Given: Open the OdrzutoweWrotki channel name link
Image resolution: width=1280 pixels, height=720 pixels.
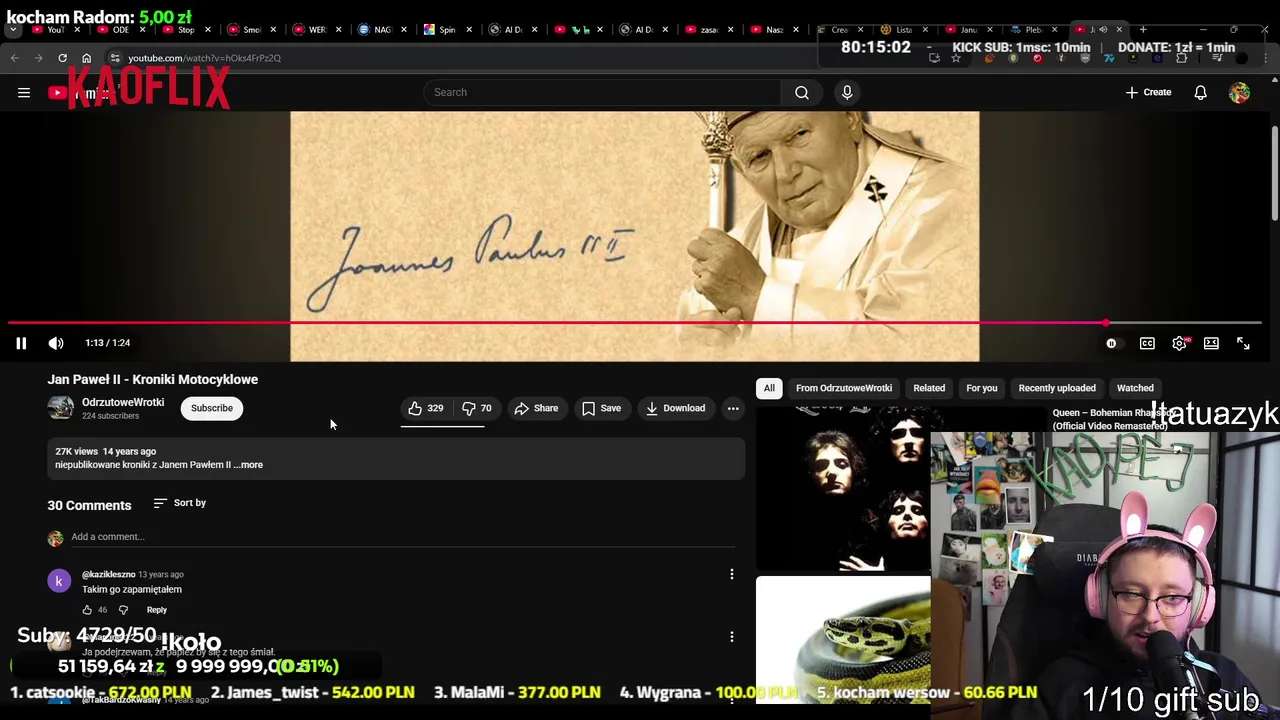Looking at the screenshot, I should click(123, 402).
